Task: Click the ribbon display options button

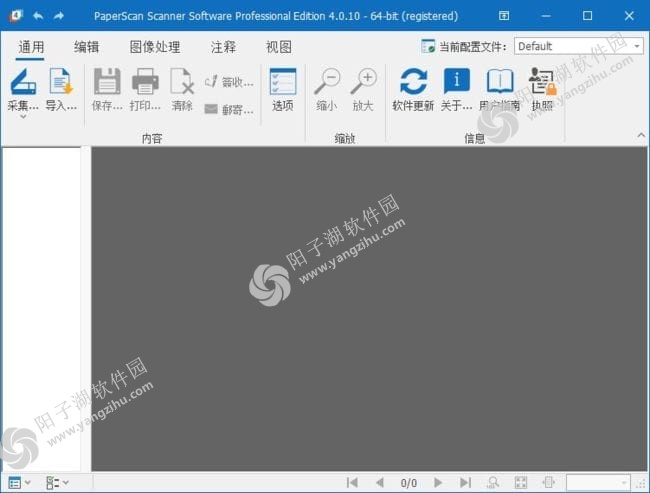Action: click(x=504, y=16)
